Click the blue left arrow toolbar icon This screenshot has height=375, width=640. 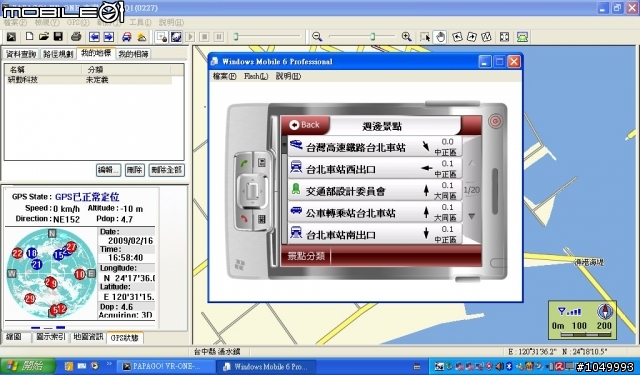tap(94, 37)
